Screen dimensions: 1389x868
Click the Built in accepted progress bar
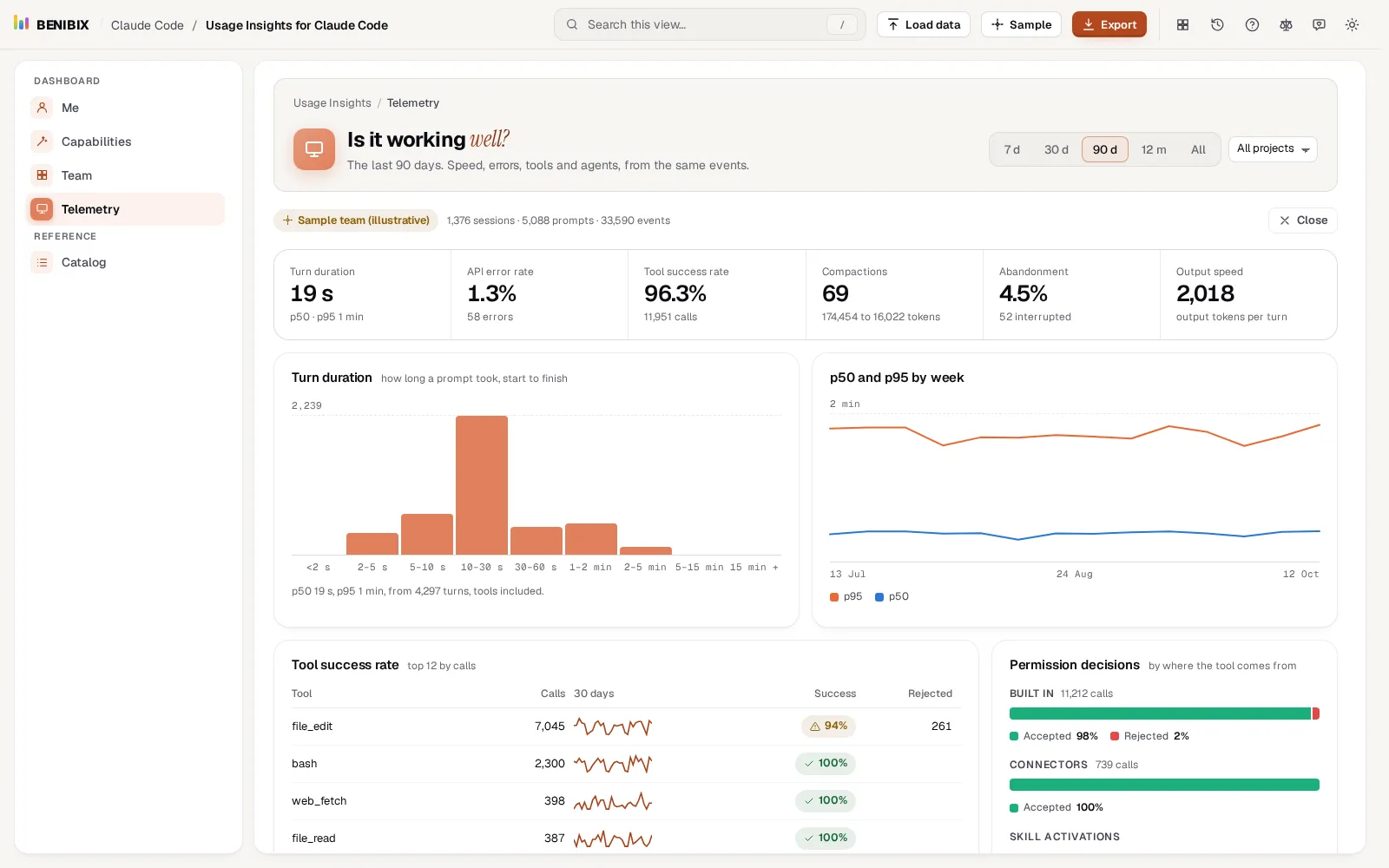coord(1160,713)
